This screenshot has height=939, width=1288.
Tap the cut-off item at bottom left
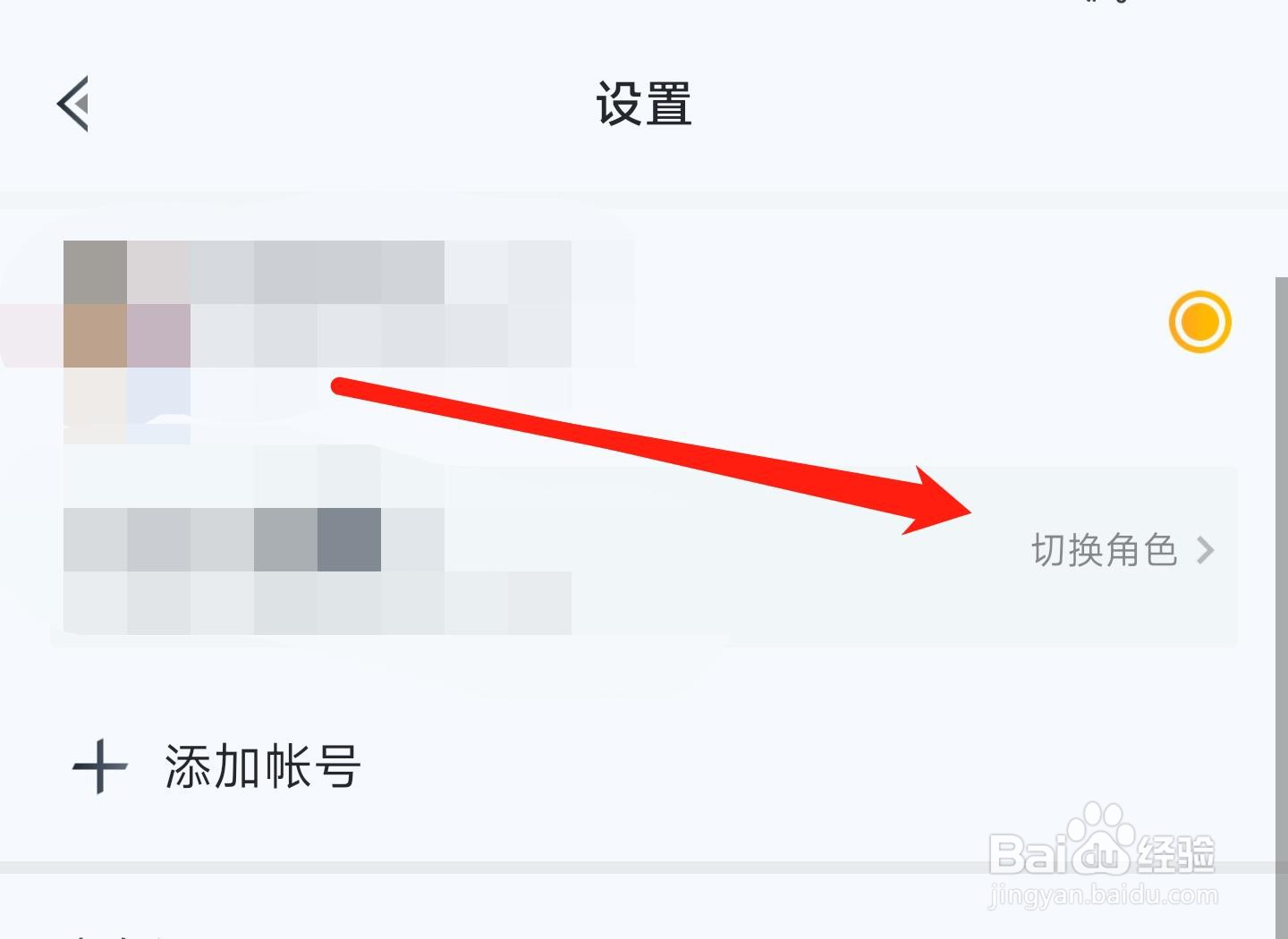click(116, 934)
